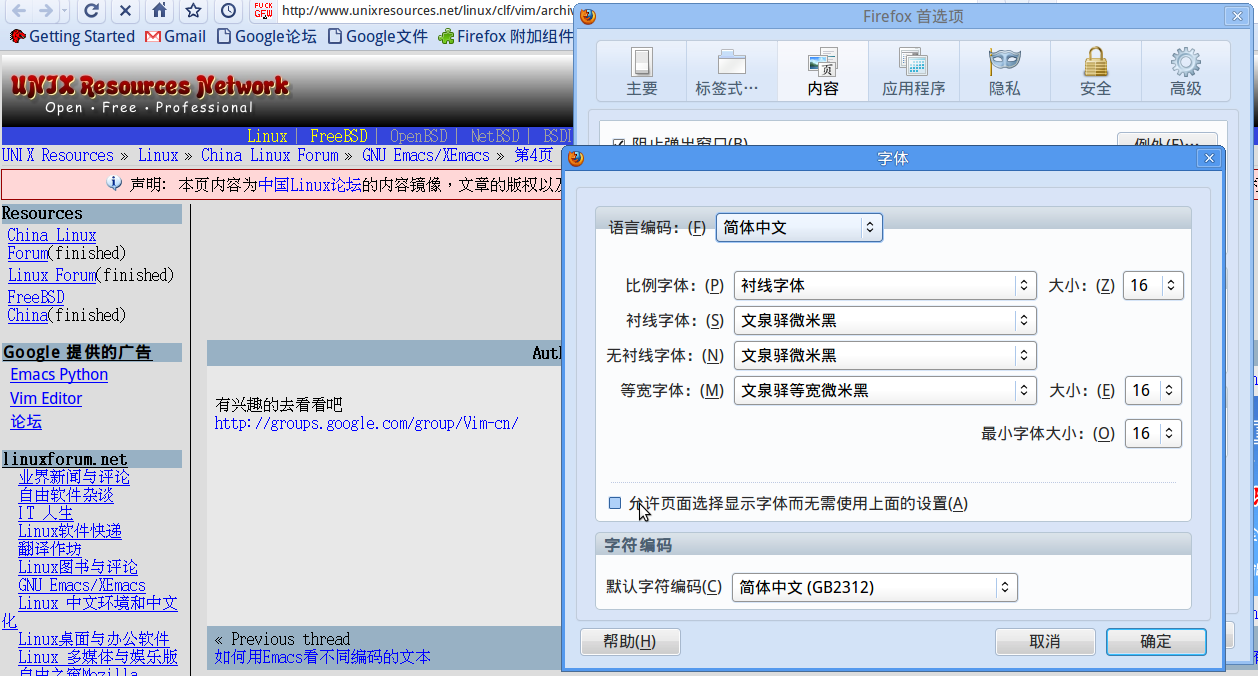The image size is (1258, 676).
Task: Open the 论坛 ad link
Action: tap(26, 422)
